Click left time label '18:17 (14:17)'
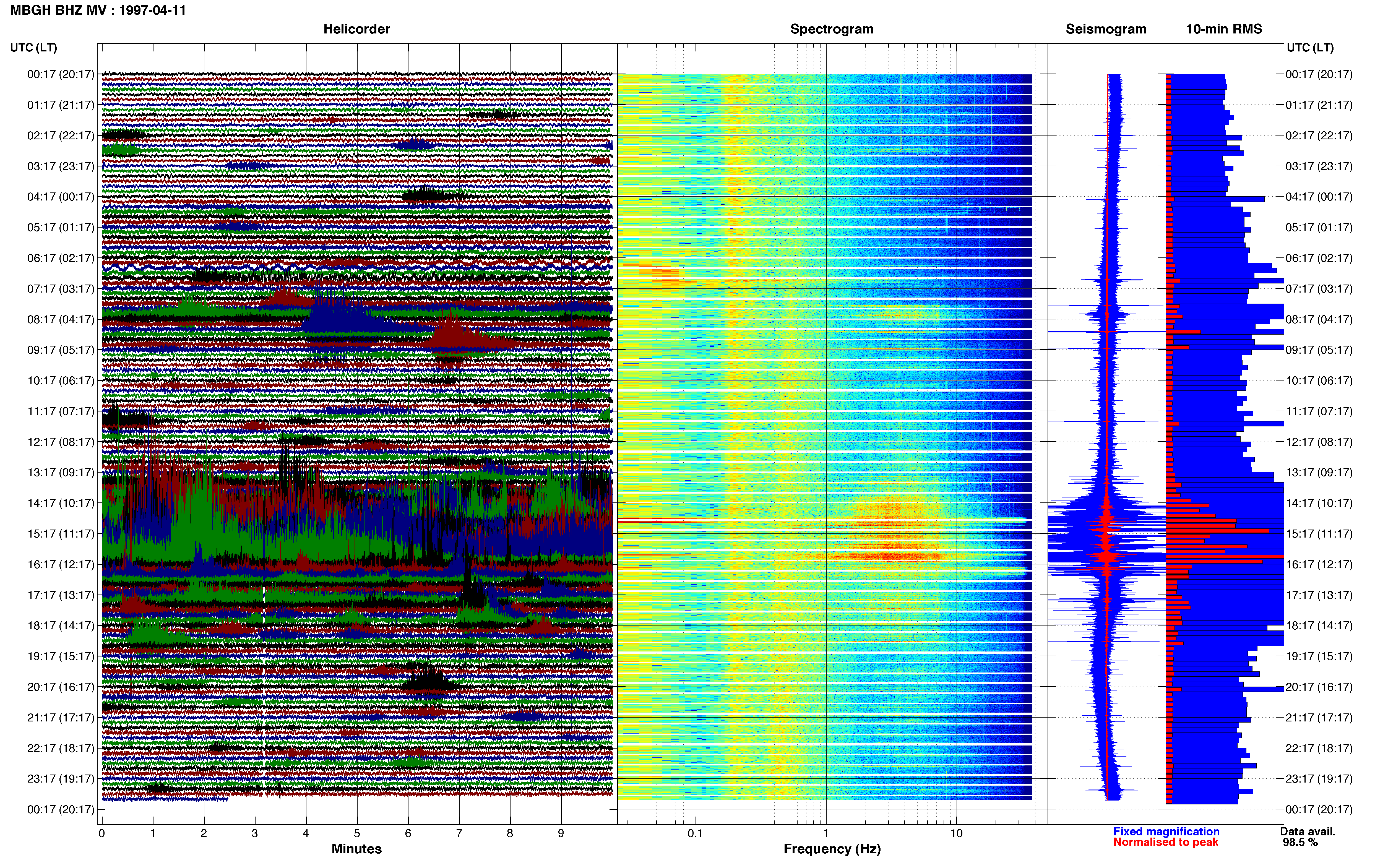The image size is (1388, 868). tap(61, 626)
